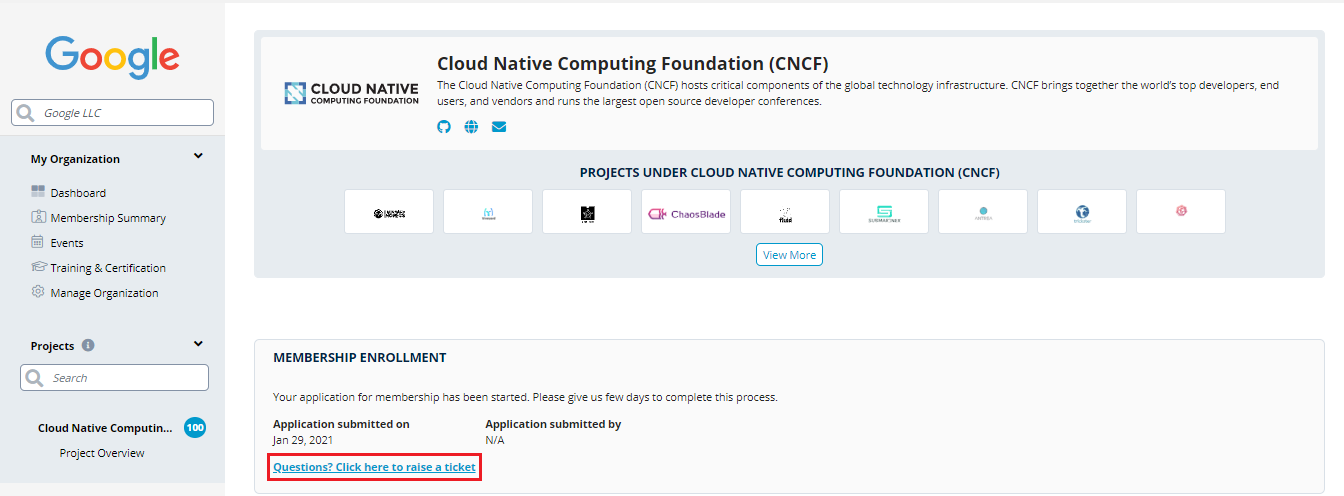Click the Projects info icon
The width and height of the screenshot is (1344, 496).
pos(88,345)
